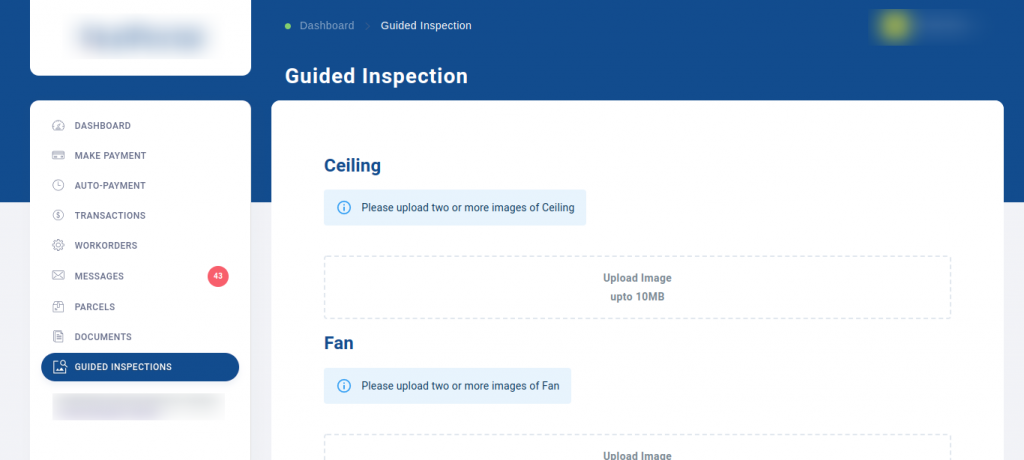
Task: Click the Dashboard gauge icon in sidebar
Action: coord(58,126)
